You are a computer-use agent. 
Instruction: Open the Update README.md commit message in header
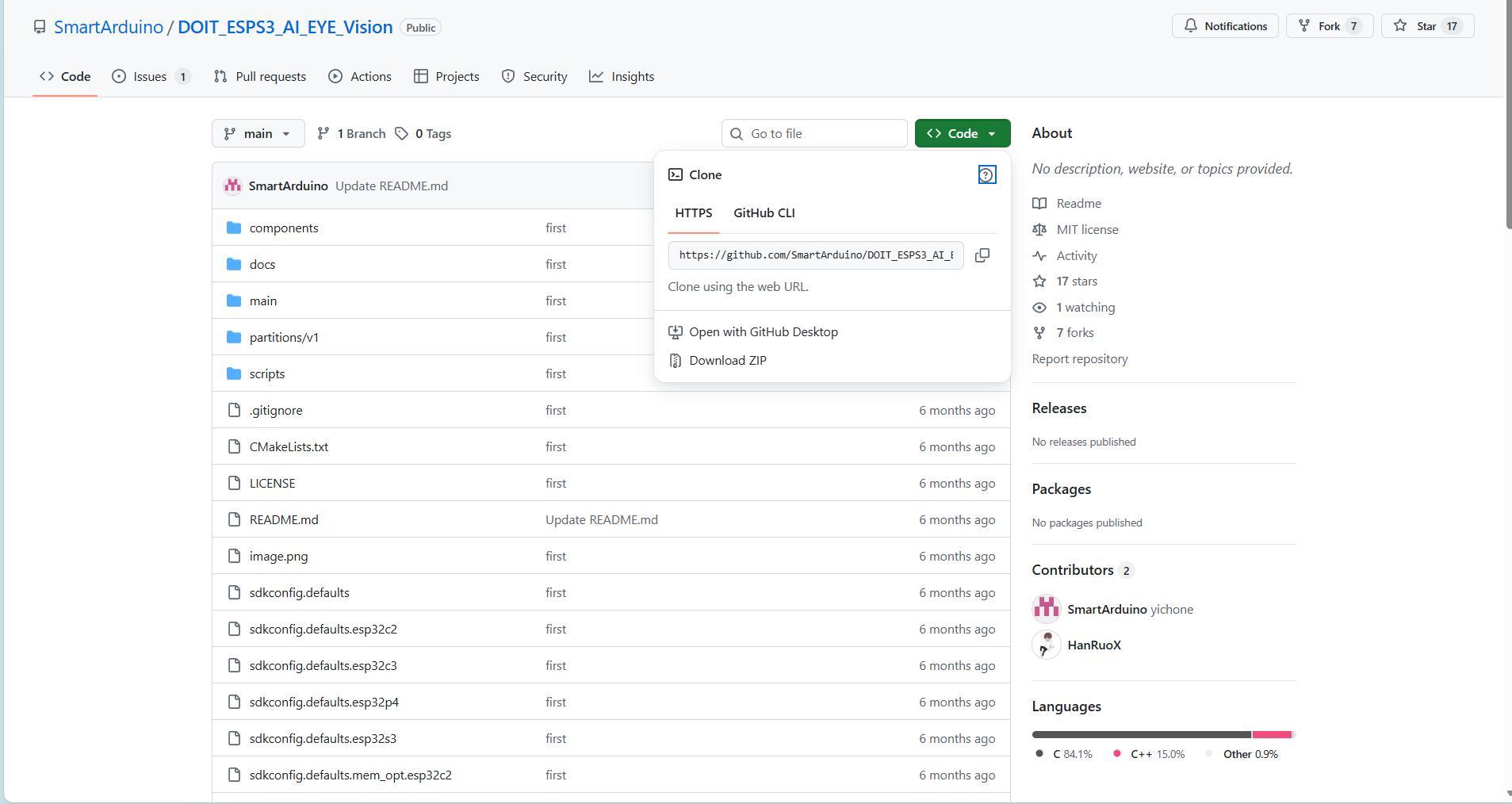392,186
